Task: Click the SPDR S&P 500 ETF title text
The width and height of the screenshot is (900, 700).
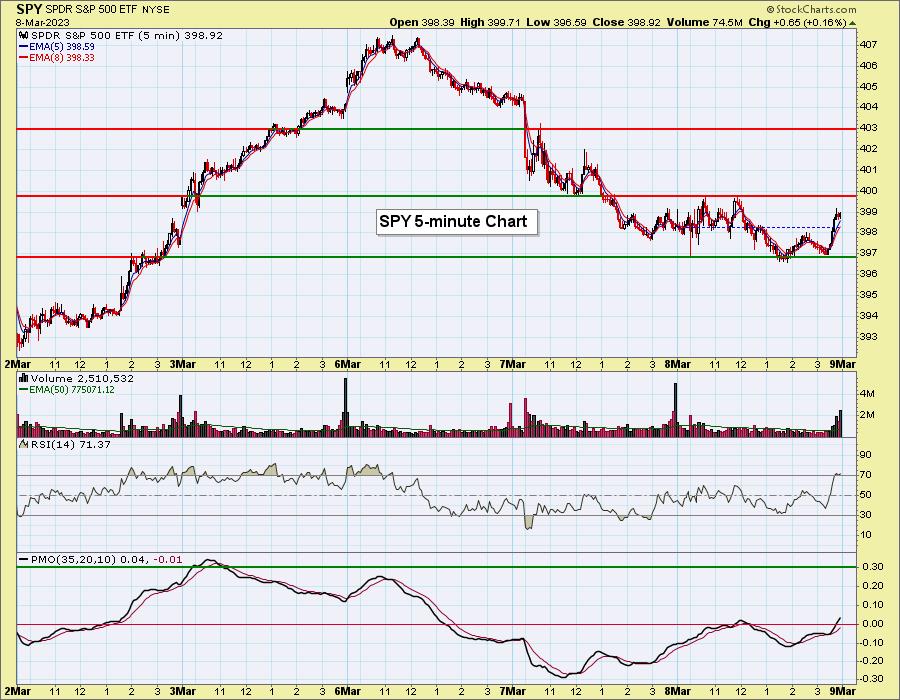Action: (92, 10)
